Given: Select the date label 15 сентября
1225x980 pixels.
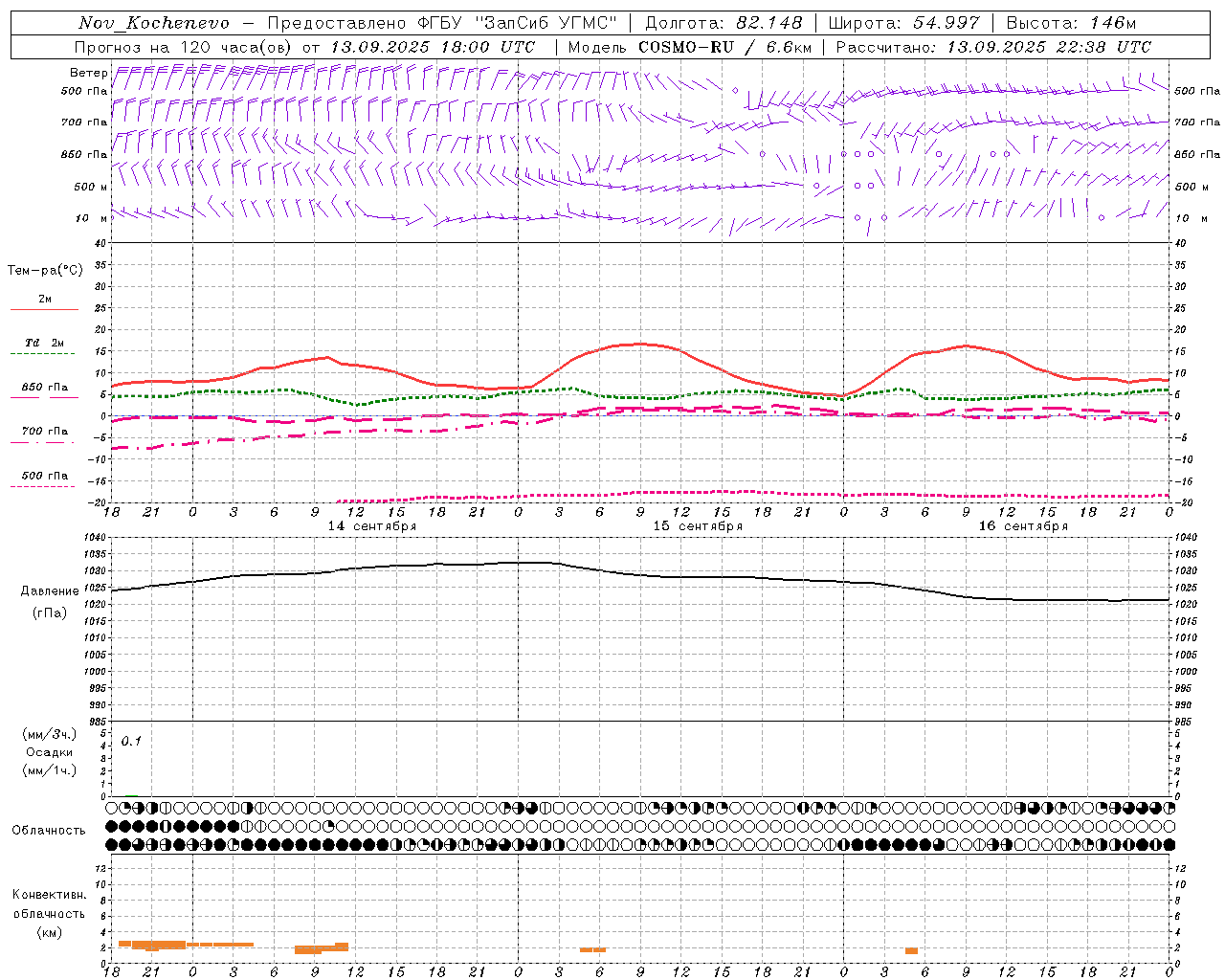Looking at the screenshot, I should coord(698,526).
